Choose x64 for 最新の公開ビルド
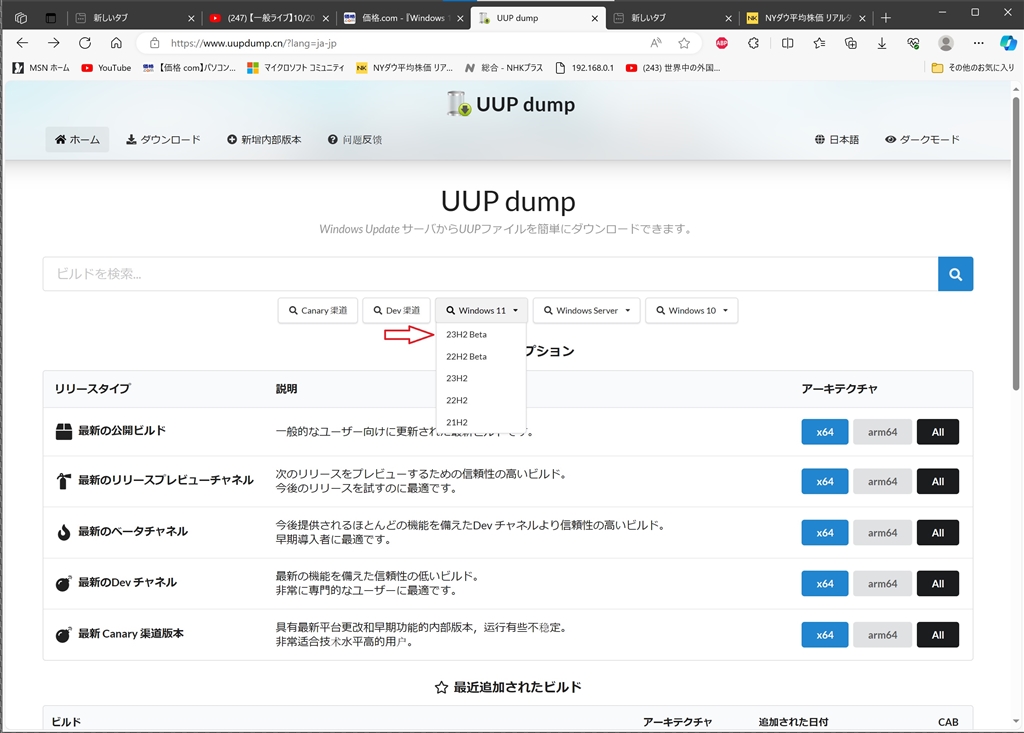Image resolution: width=1024 pixels, height=733 pixels. point(825,432)
